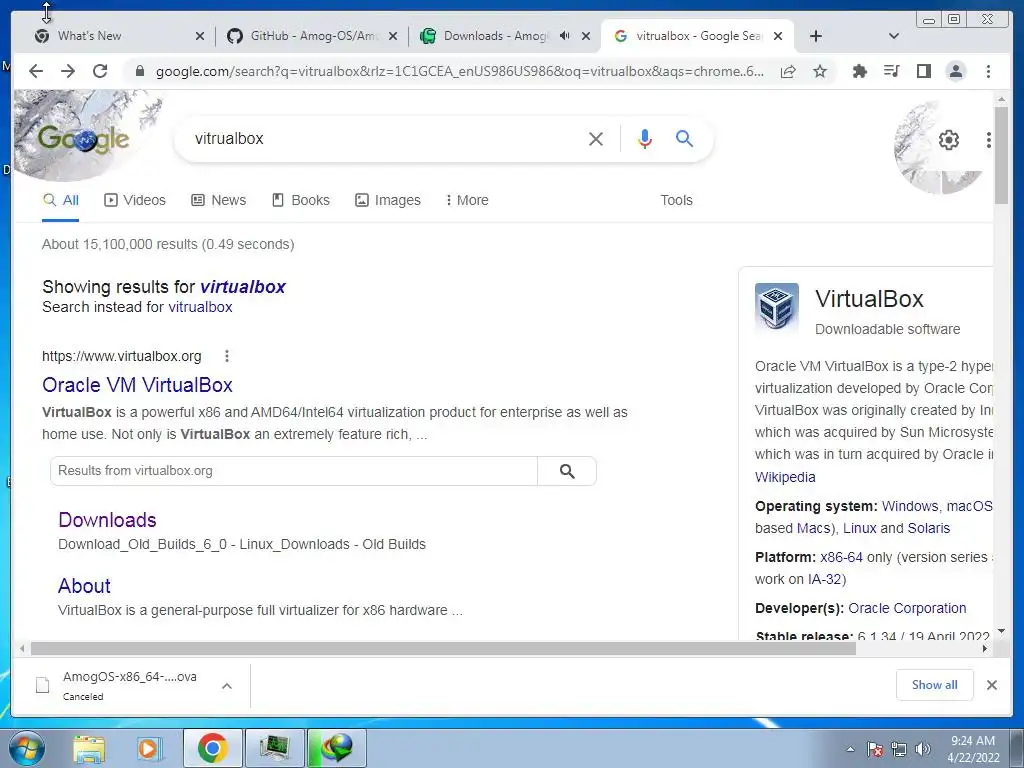Focus Results from virtualbox.org search field
This screenshot has height=768, width=1024.
click(x=294, y=471)
